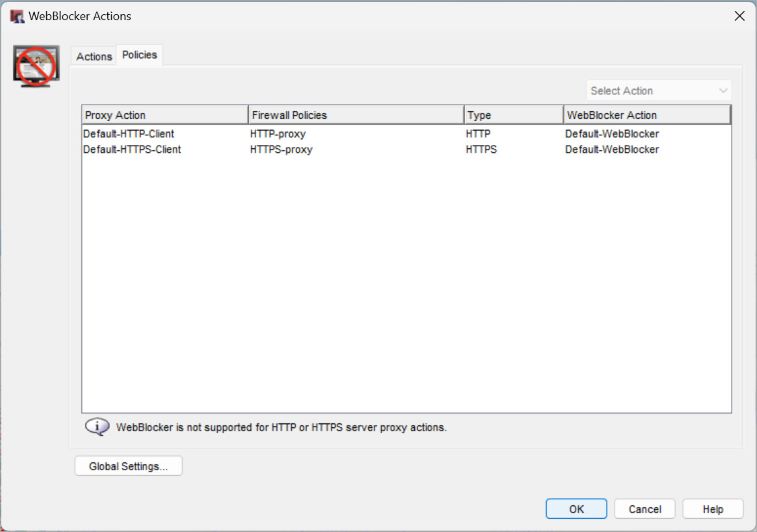Image resolution: width=757 pixels, height=532 pixels.
Task: Sort by Firewall Policies column header
Action: click(356, 115)
